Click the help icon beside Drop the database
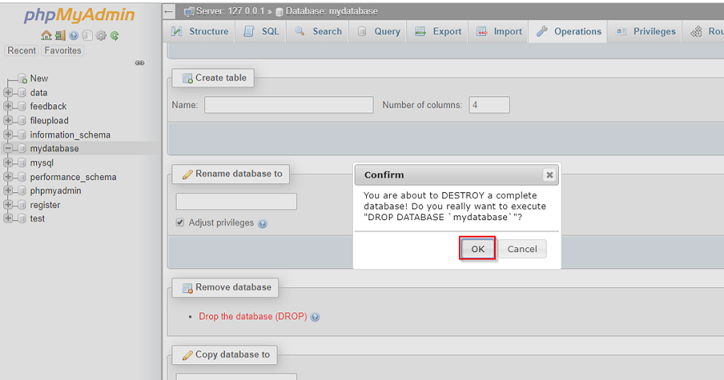The height and width of the screenshot is (380, 724). [315, 317]
